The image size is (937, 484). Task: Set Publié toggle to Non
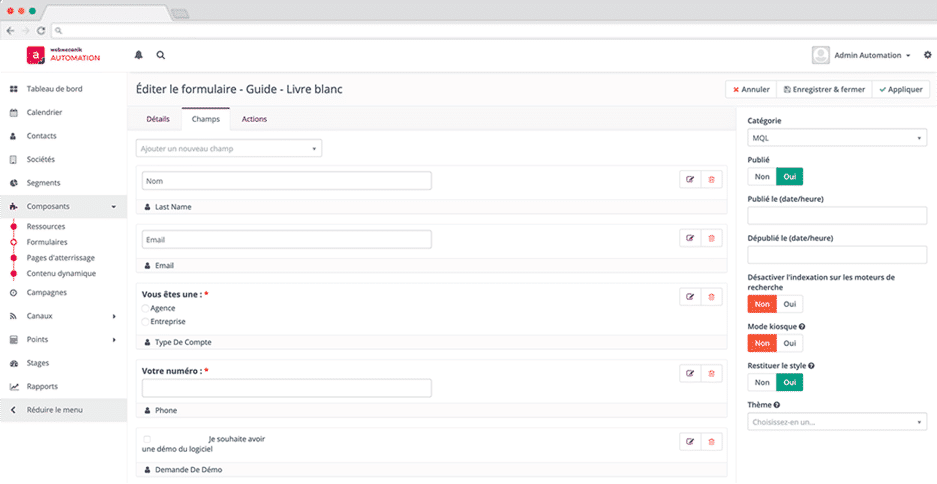(x=762, y=176)
